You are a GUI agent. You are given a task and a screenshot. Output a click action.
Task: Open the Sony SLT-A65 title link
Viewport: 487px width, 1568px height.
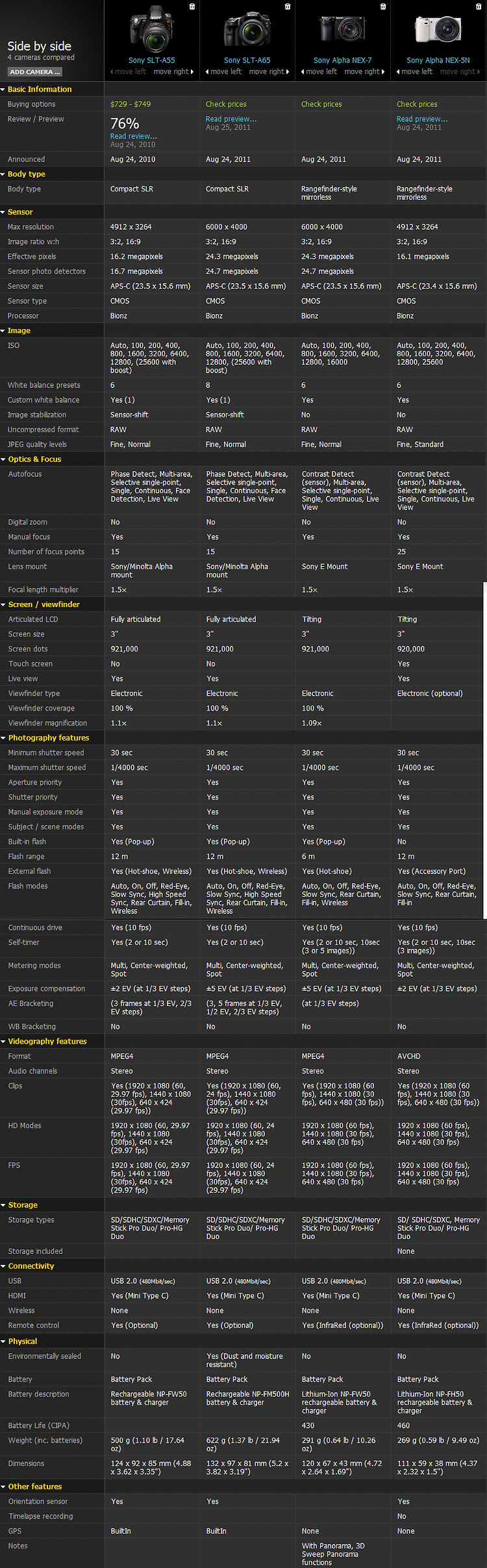(x=247, y=60)
